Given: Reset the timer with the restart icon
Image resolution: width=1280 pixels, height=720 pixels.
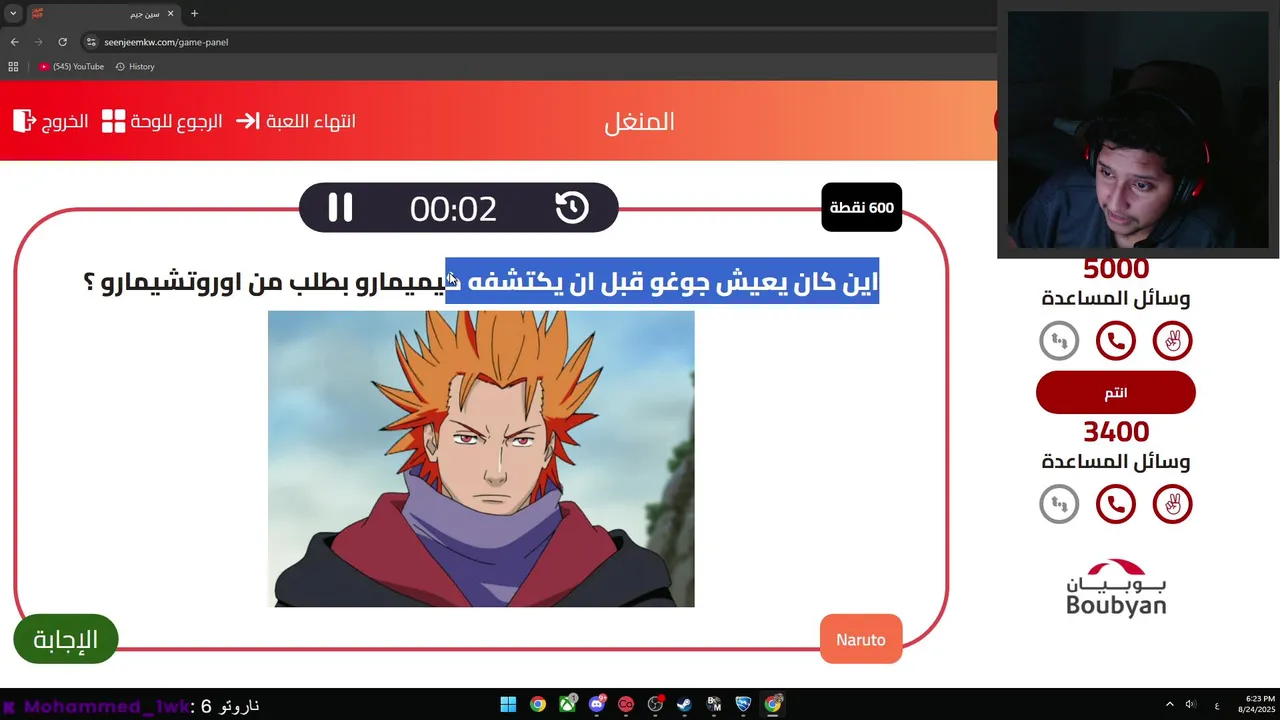Looking at the screenshot, I should click(572, 207).
